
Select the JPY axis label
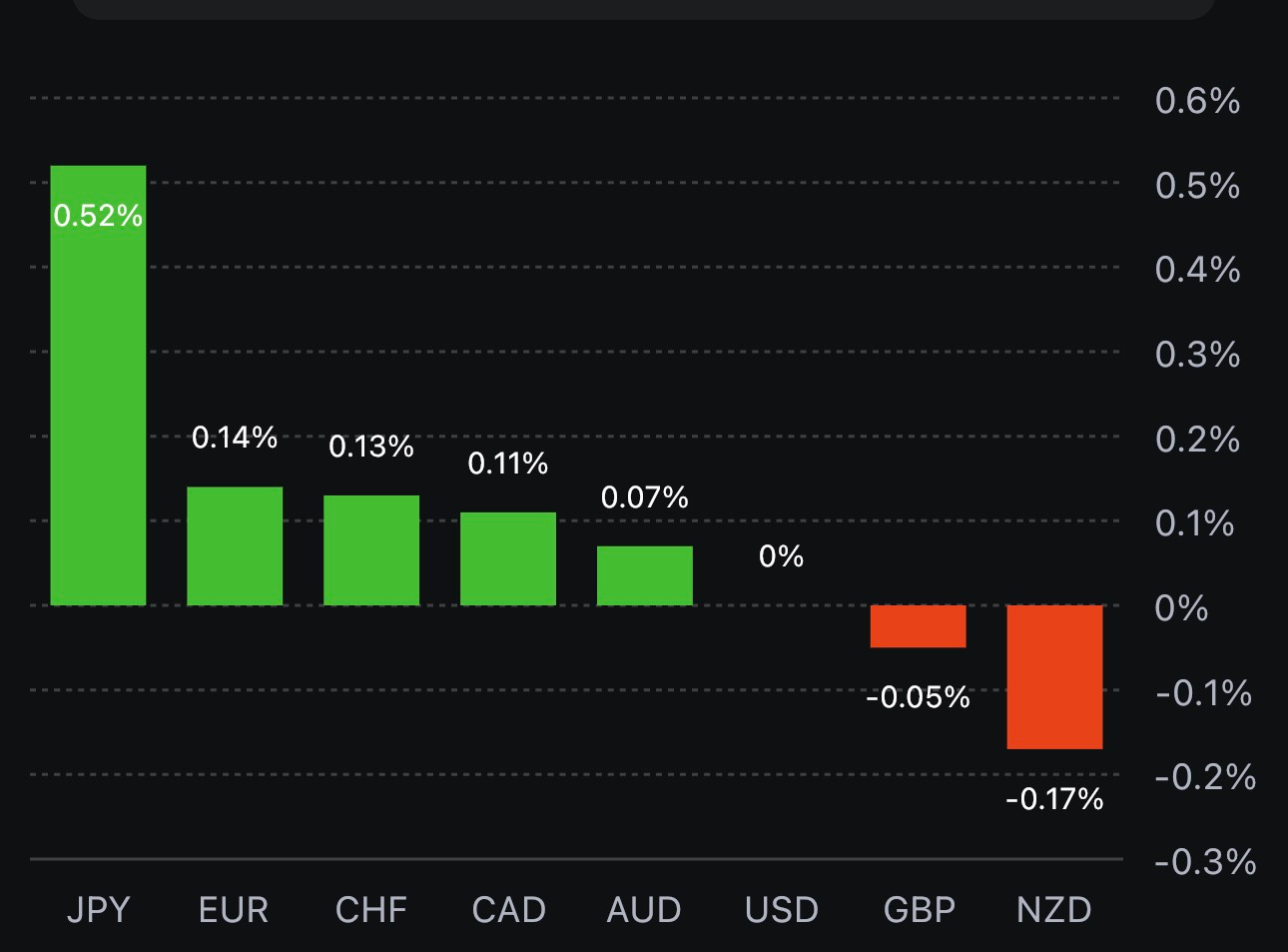[x=98, y=910]
